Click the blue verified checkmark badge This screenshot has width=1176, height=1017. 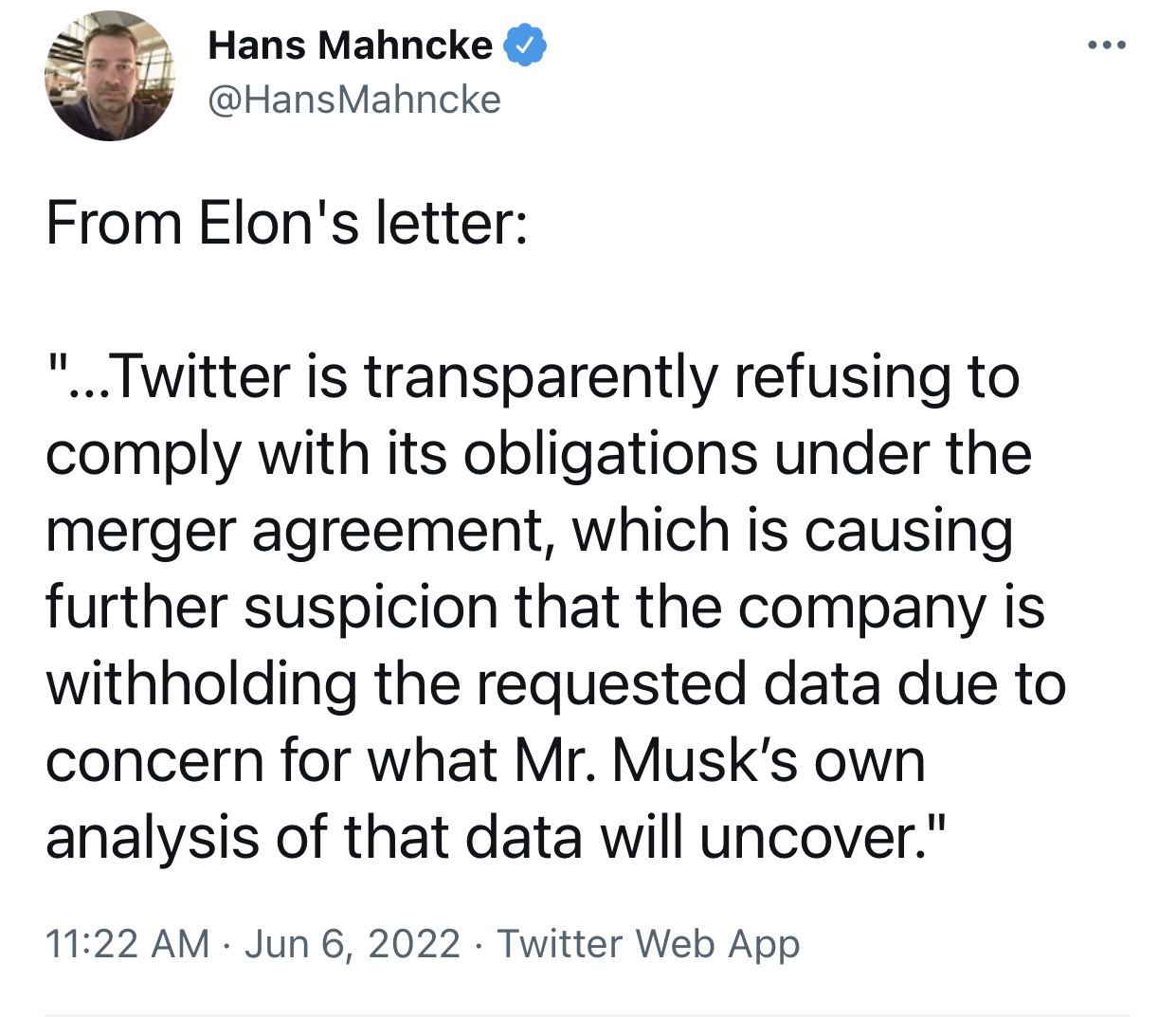tap(524, 45)
